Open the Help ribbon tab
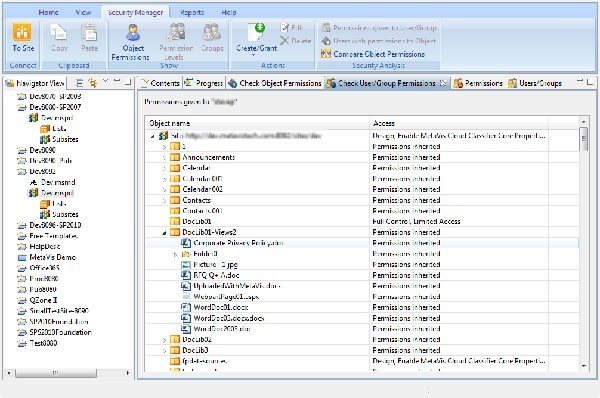Image resolution: width=600 pixels, height=398 pixels. point(228,12)
